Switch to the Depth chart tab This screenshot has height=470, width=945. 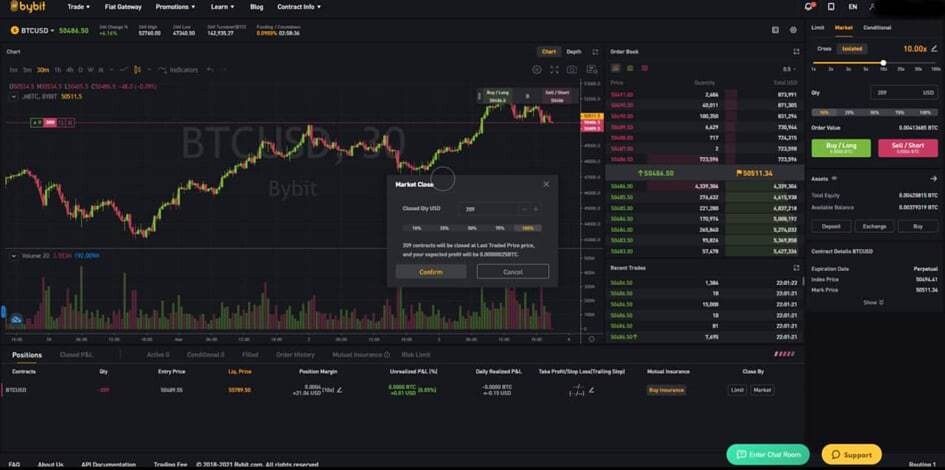point(574,52)
